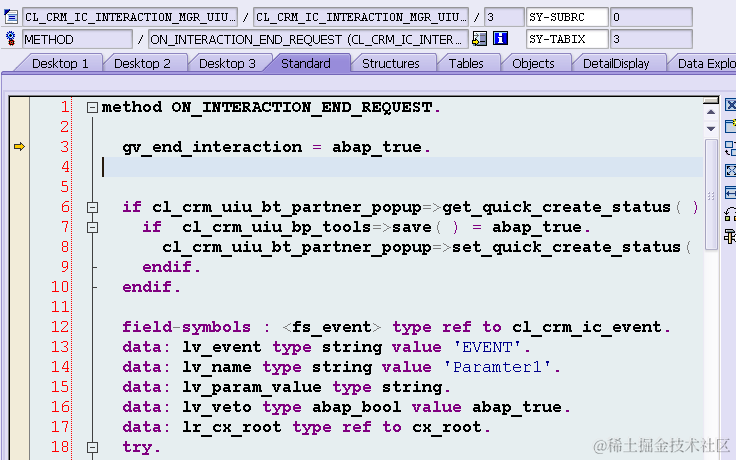Click the '<fs_event>' field symbol on line 12
The image size is (736, 460).
tap(332, 327)
